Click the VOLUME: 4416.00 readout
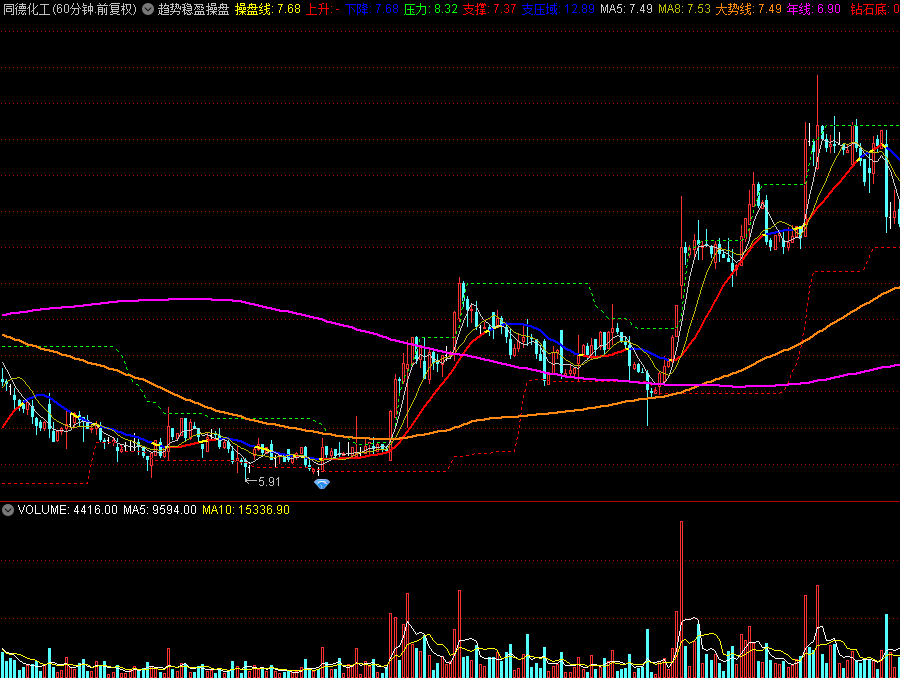This screenshot has width=900, height=678. pos(68,510)
